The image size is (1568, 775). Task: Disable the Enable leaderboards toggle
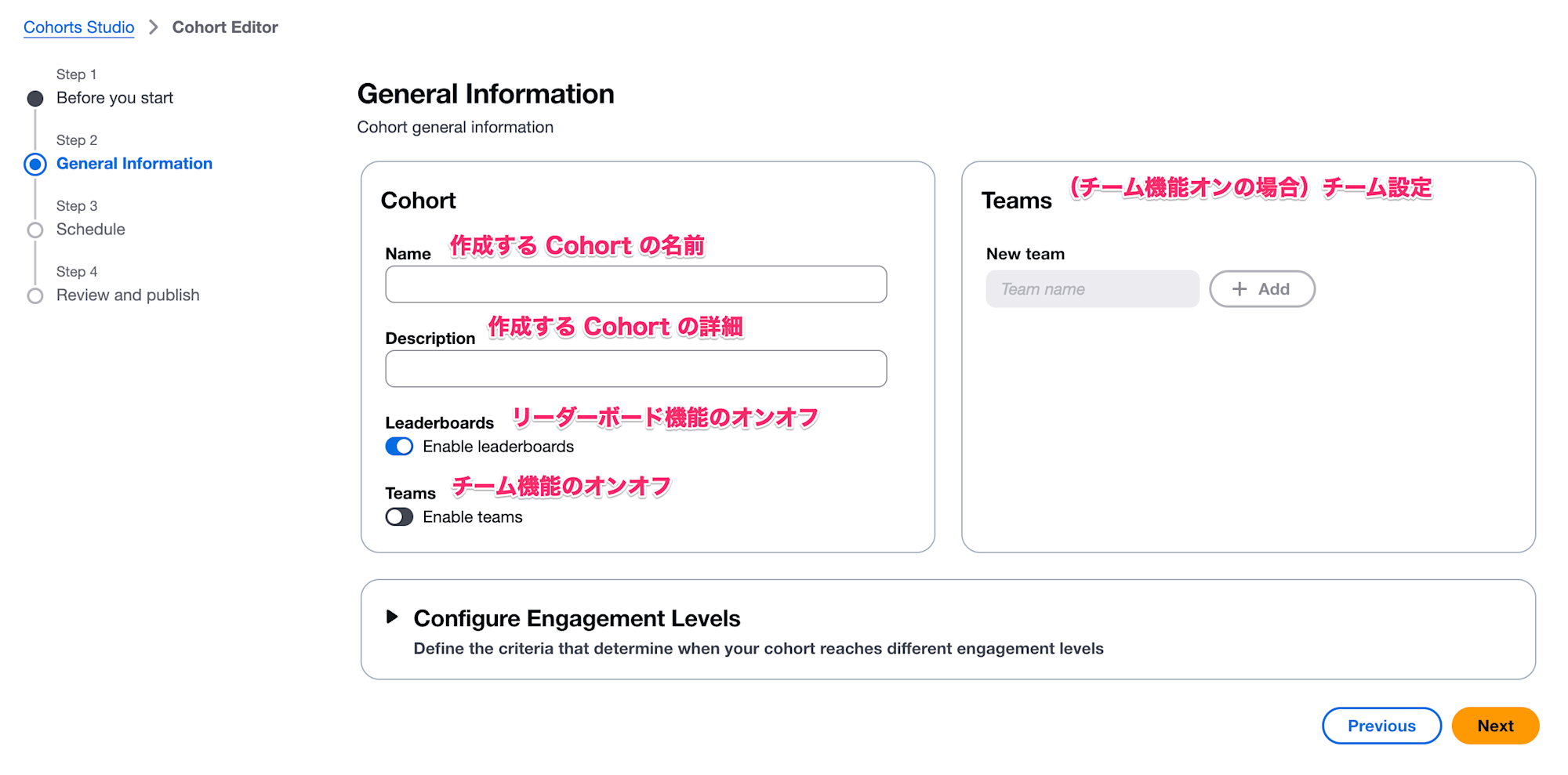[x=399, y=447]
